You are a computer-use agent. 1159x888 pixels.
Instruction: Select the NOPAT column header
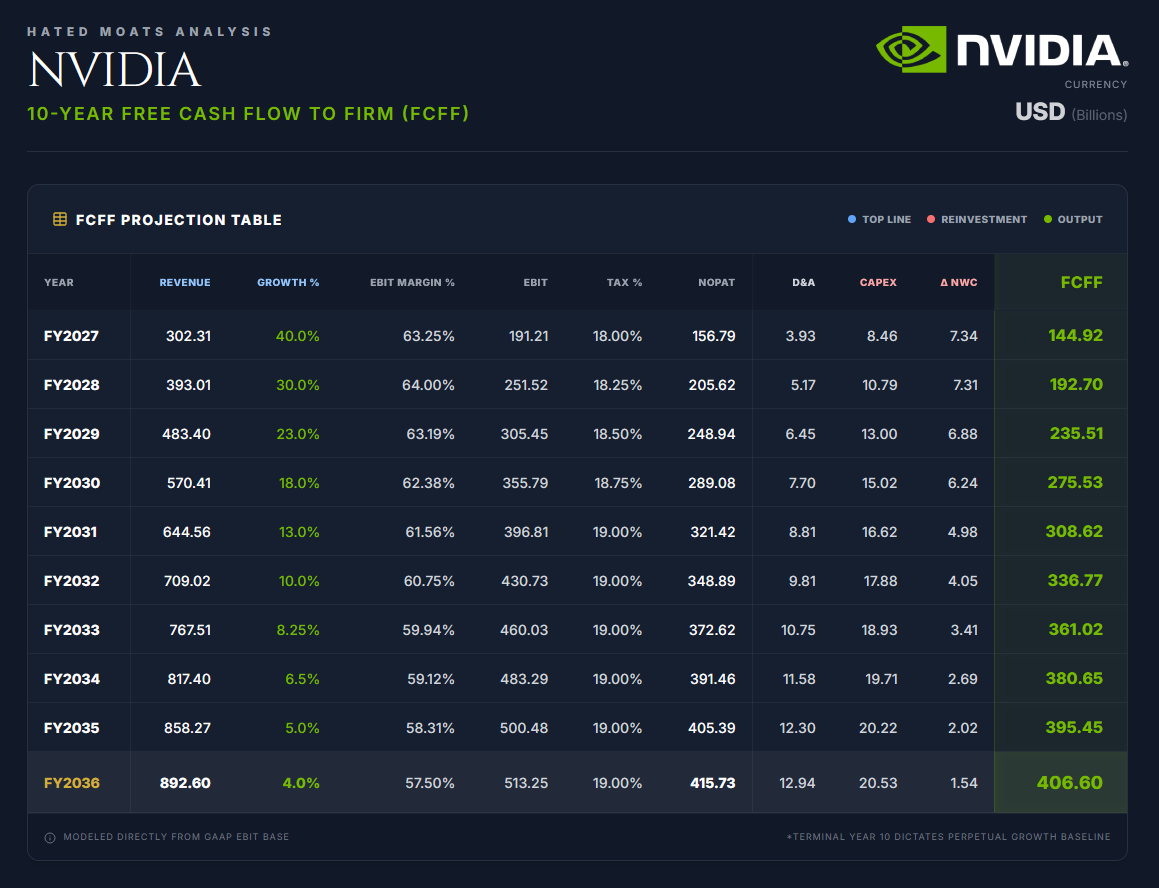click(x=716, y=282)
